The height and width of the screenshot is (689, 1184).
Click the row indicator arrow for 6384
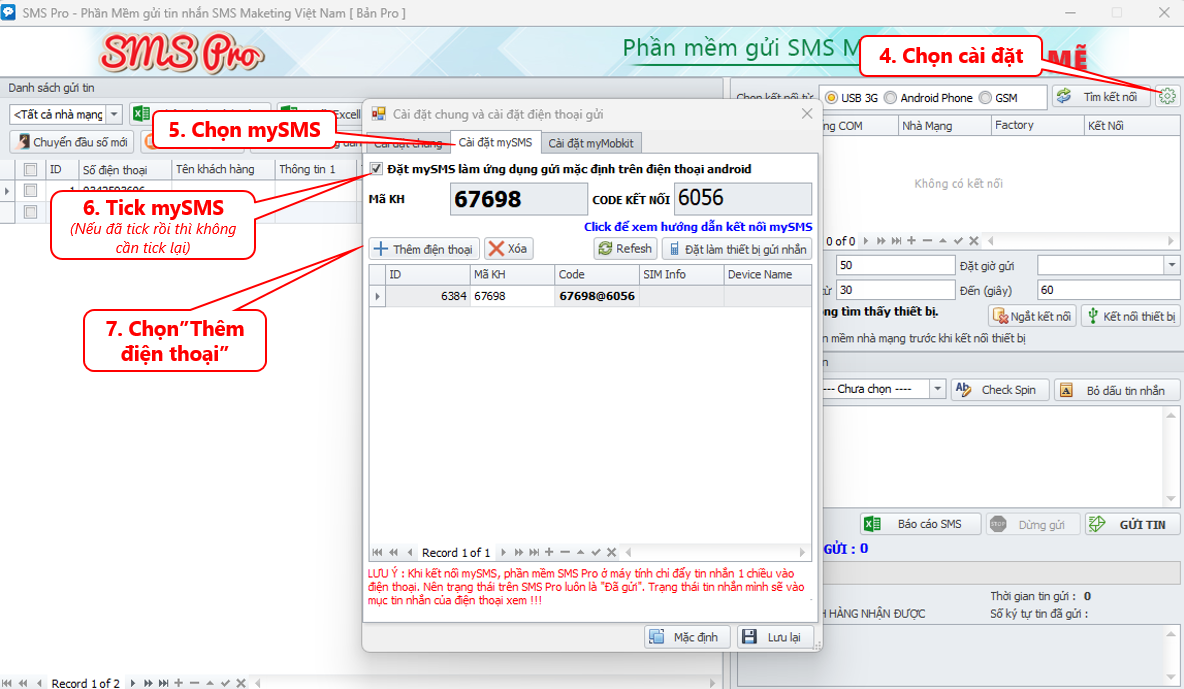click(378, 296)
